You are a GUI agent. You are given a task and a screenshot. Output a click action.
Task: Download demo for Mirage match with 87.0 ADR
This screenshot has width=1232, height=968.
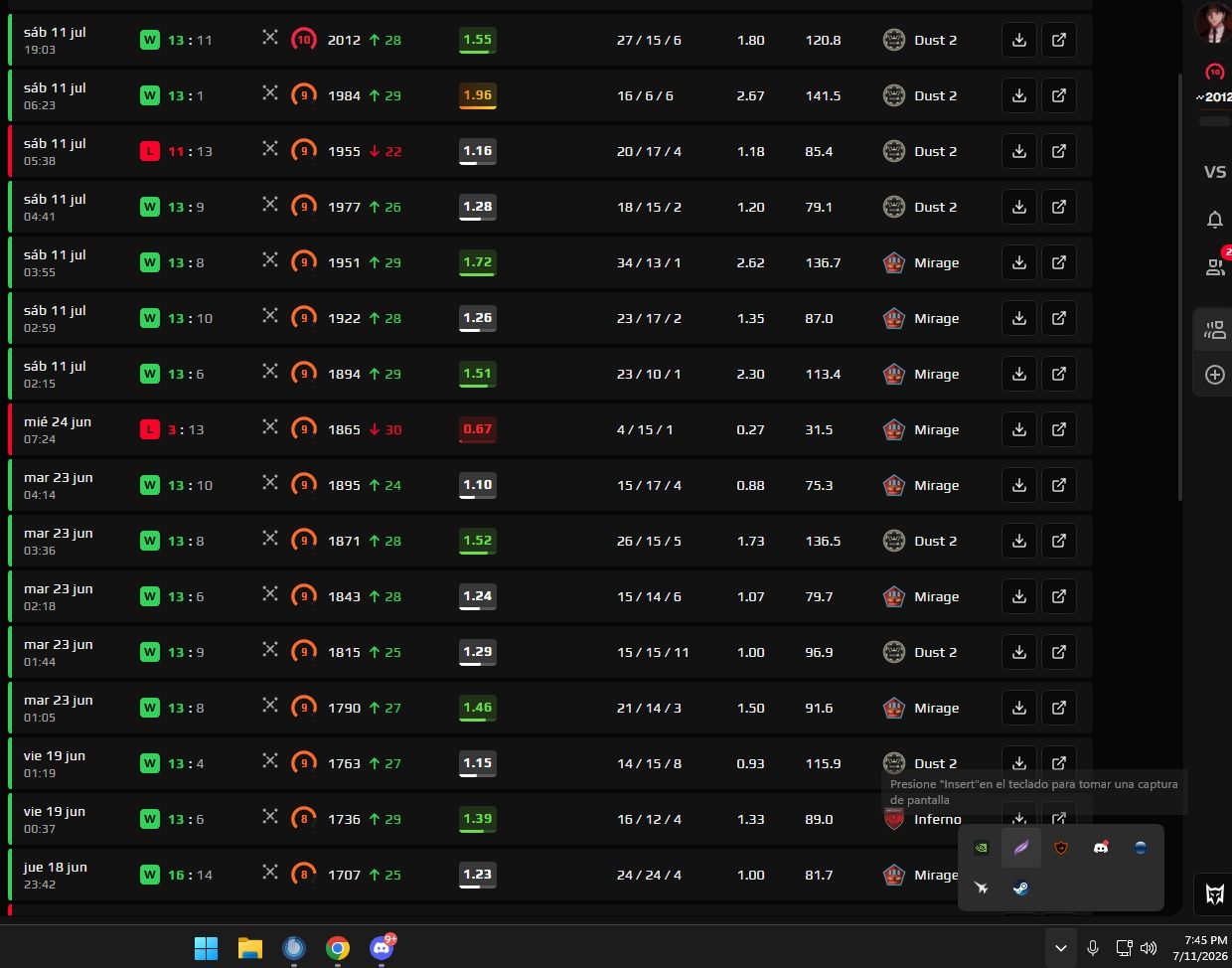pyautogui.click(x=1019, y=318)
